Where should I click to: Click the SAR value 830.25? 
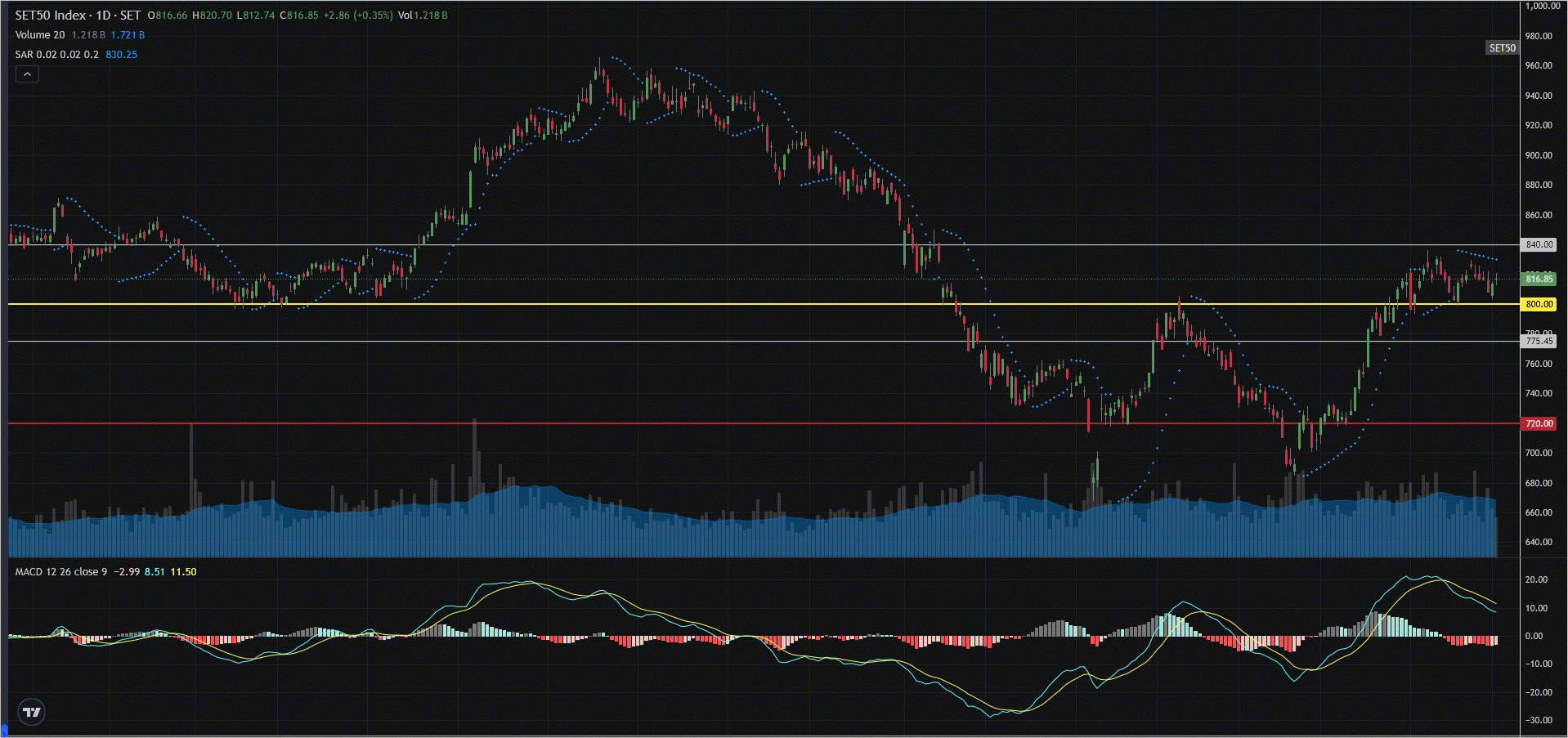pyautogui.click(x=121, y=55)
